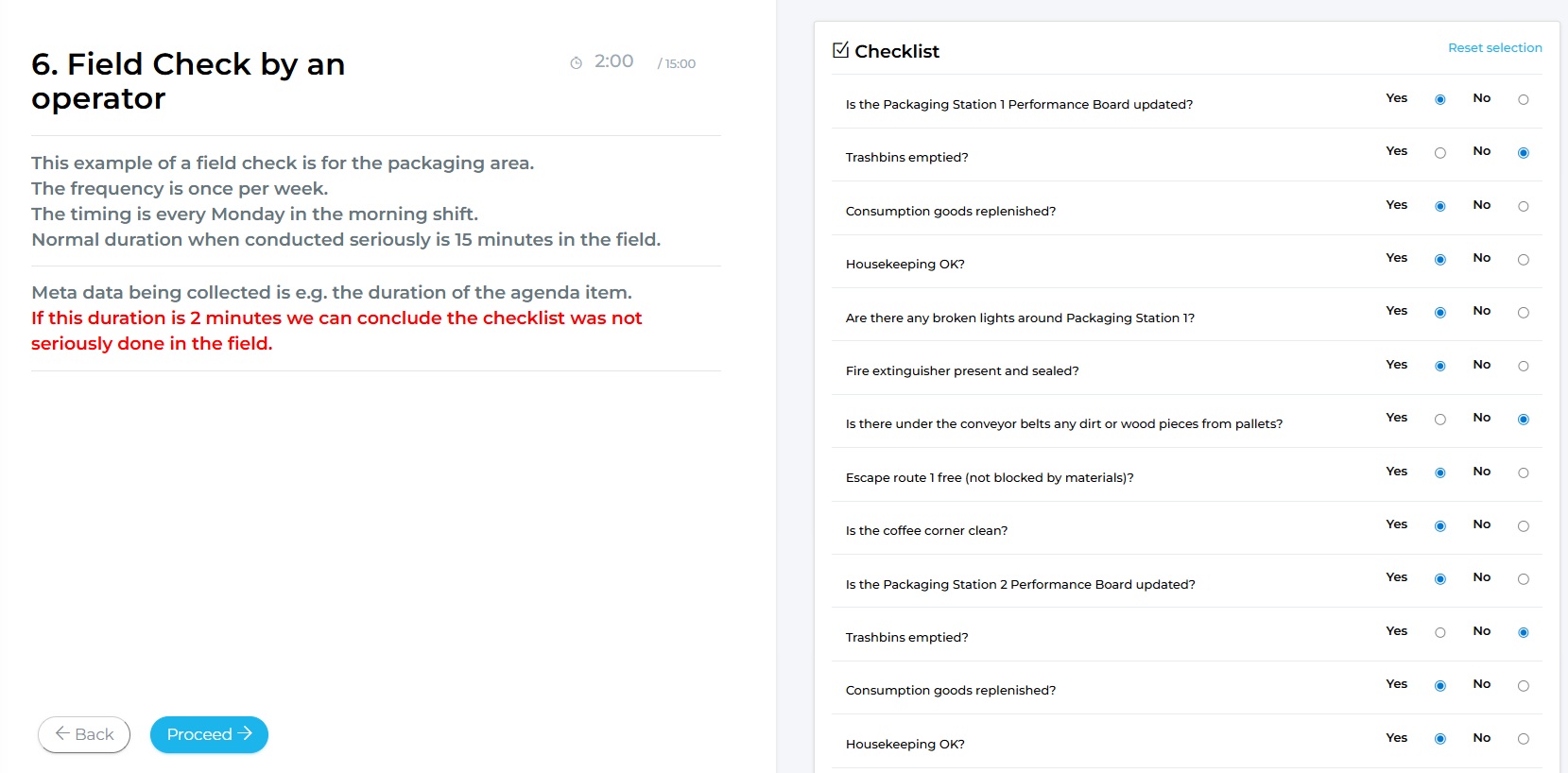Click the checkmark icon beside the Checklist heading
The image size is (1568, 773).
coord(840,50)
